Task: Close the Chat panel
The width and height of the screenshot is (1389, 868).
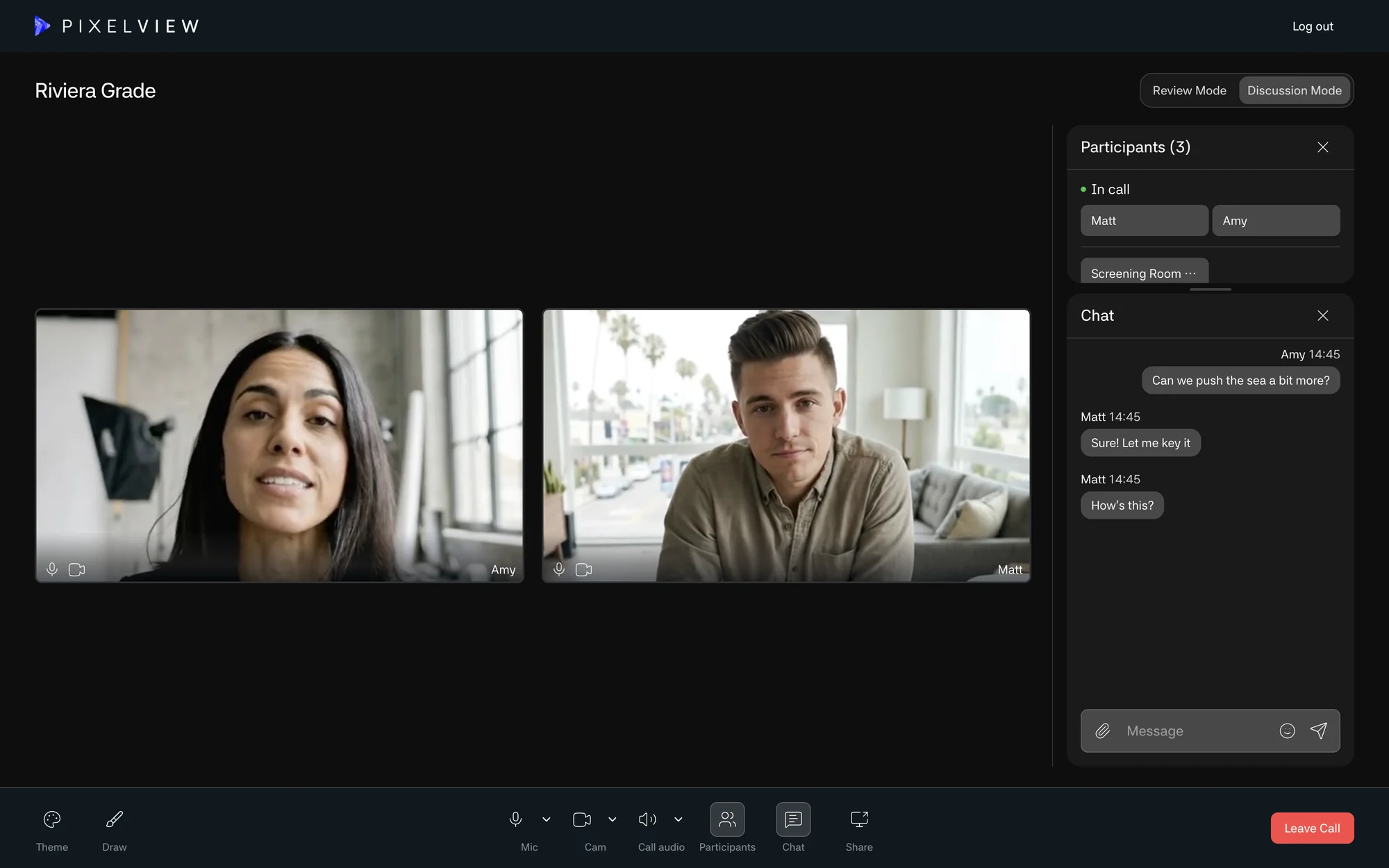Action: pyautogui.click(x=1323, y=315)
